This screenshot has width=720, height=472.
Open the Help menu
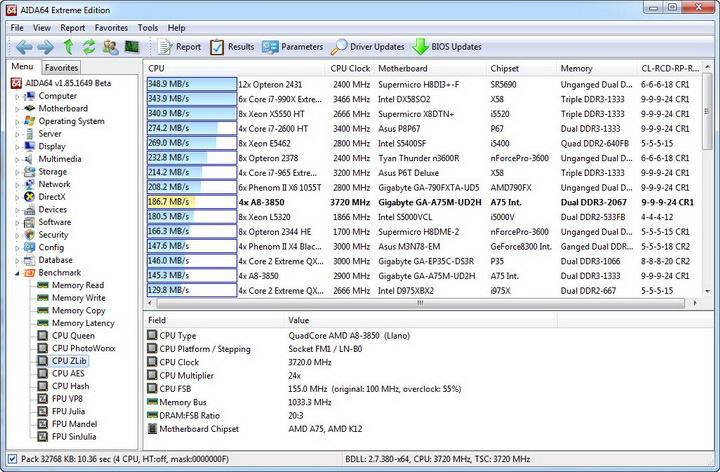(x=176, y=28)
